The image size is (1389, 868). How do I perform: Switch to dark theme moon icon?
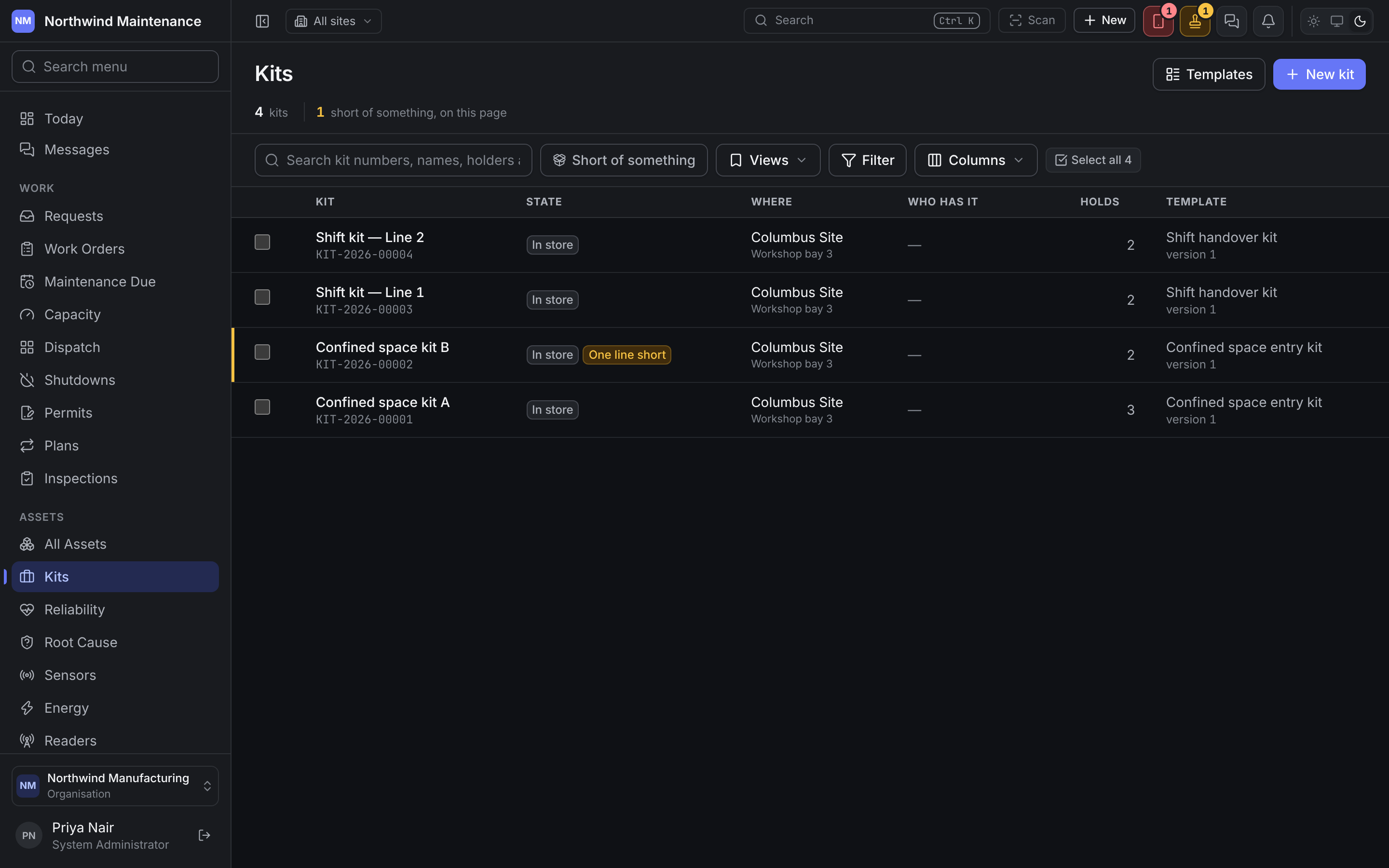click(x=1360, y=21)
